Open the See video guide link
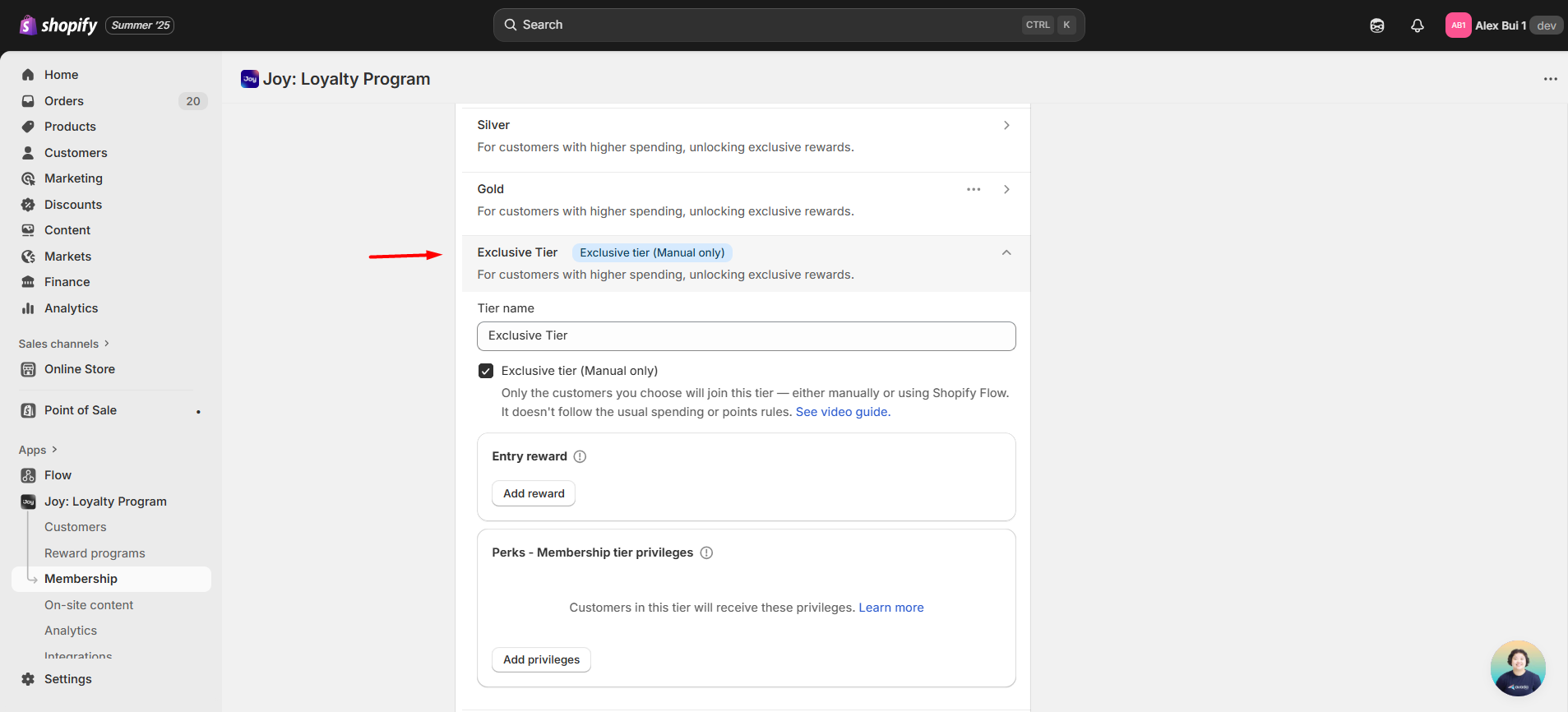This screenshot has height=712, width=1568. point(843,412)
